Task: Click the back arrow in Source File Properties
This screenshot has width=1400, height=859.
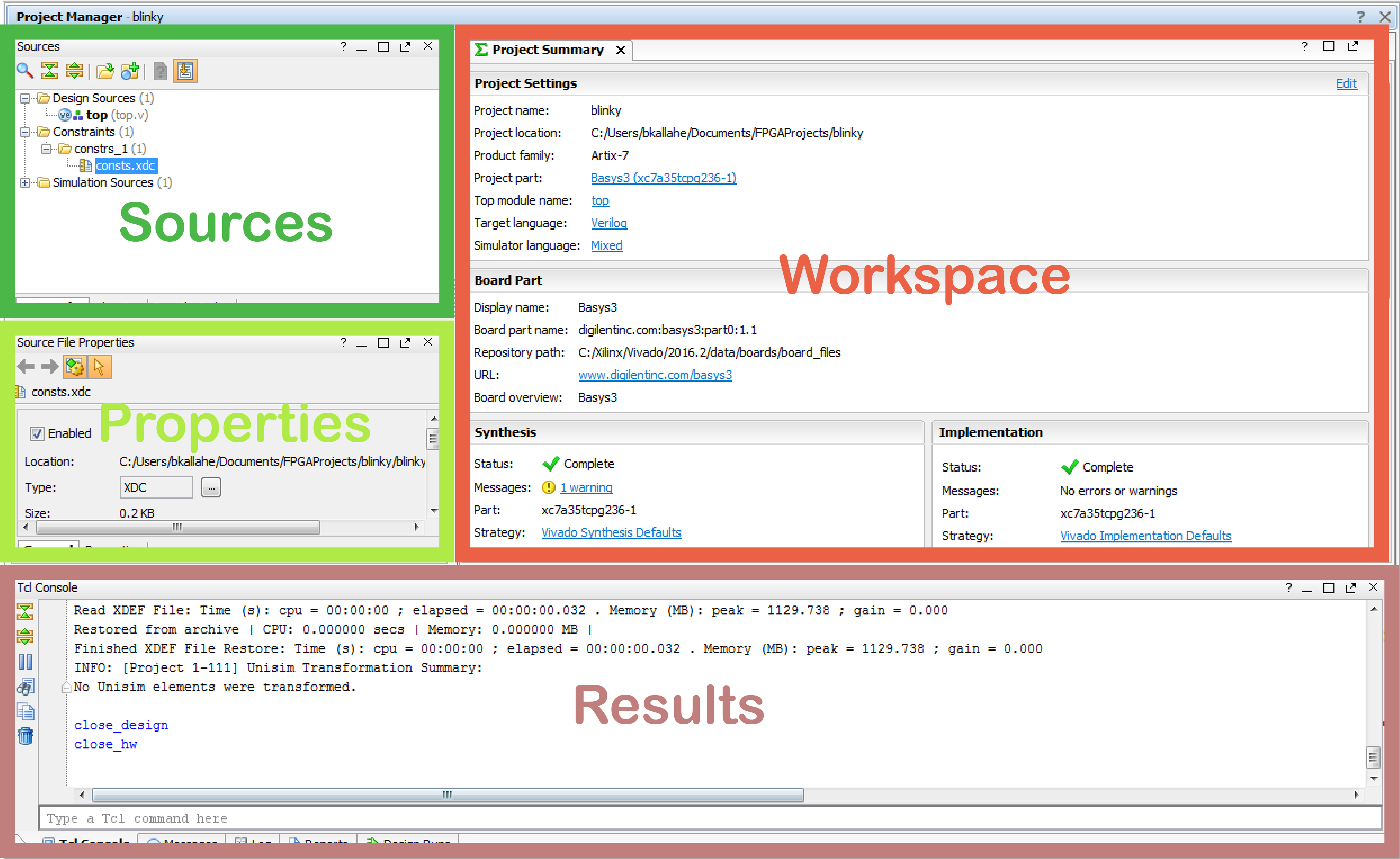Action: (26, 367)
